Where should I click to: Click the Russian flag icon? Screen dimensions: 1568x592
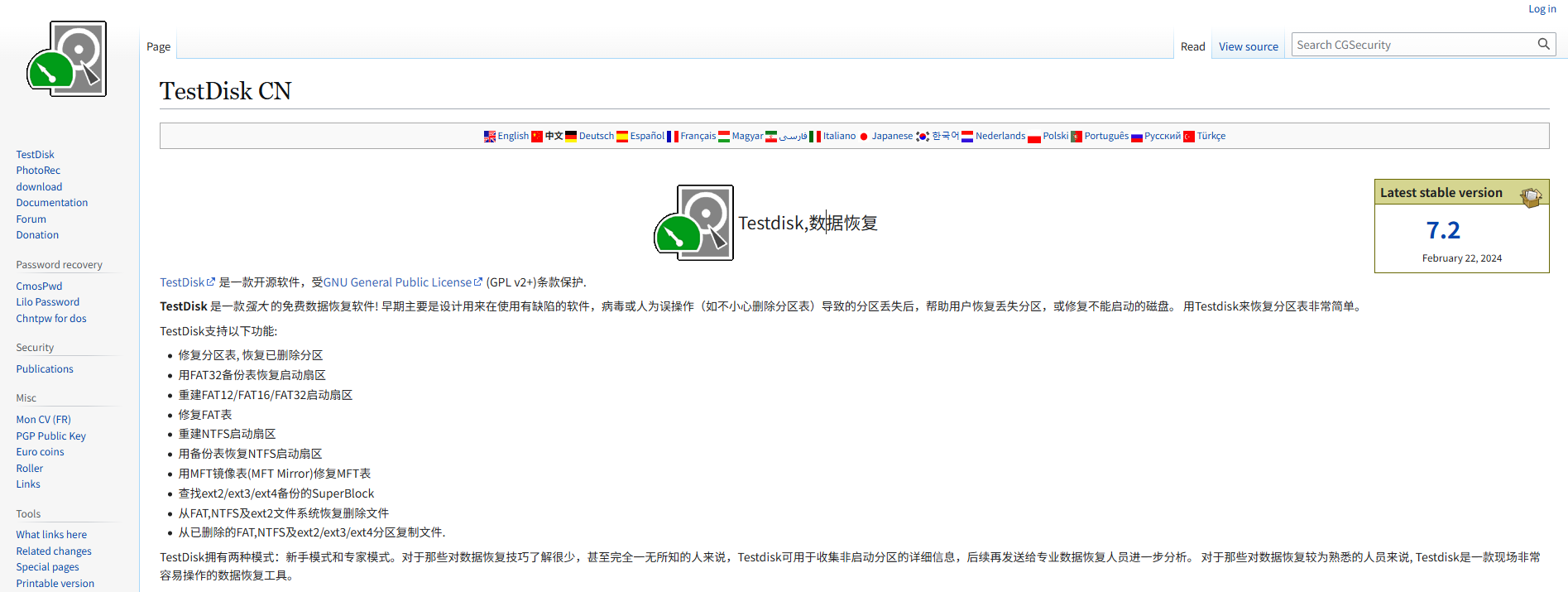[x=1137, y=137]
